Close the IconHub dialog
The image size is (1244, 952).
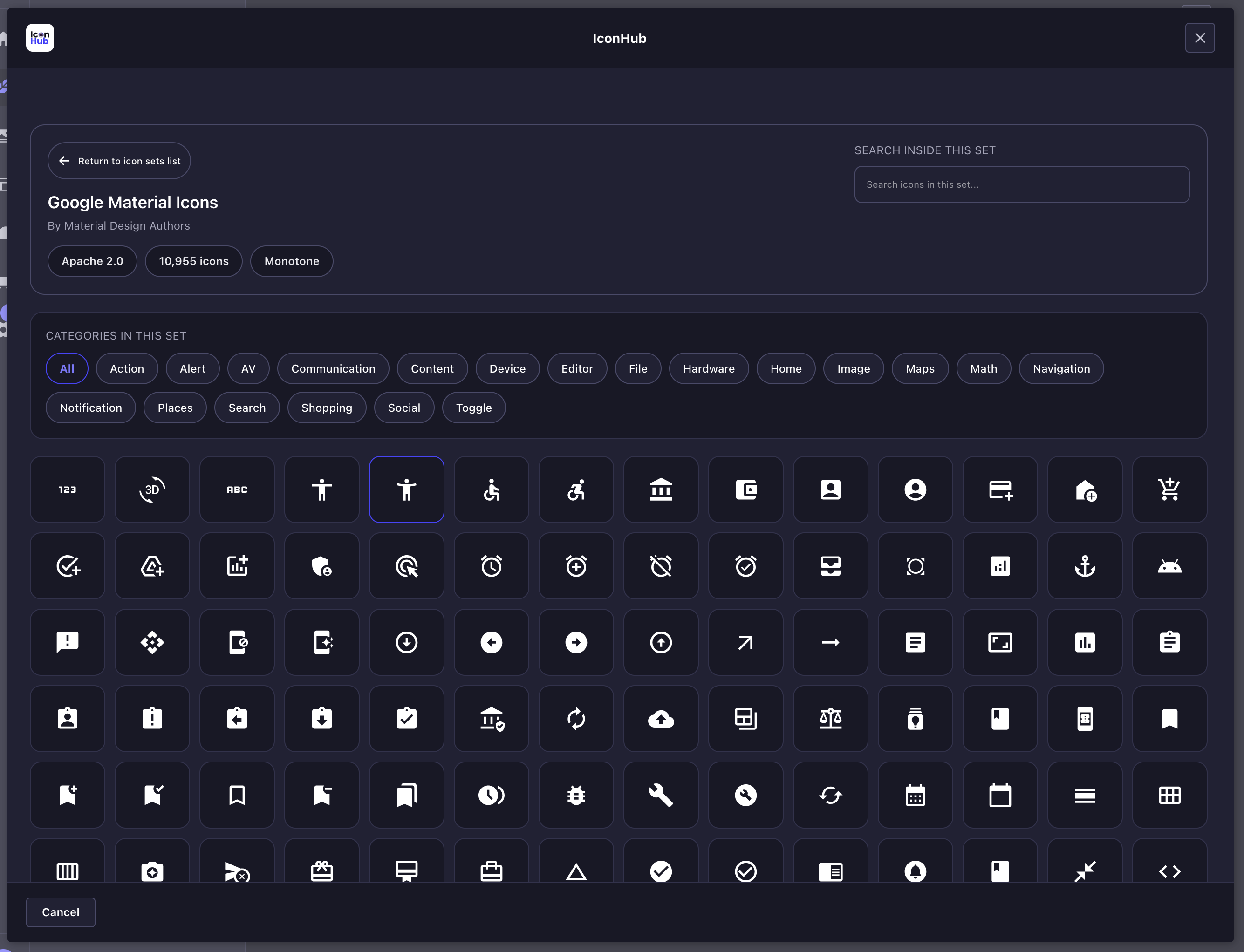[x=1200, y=38]
